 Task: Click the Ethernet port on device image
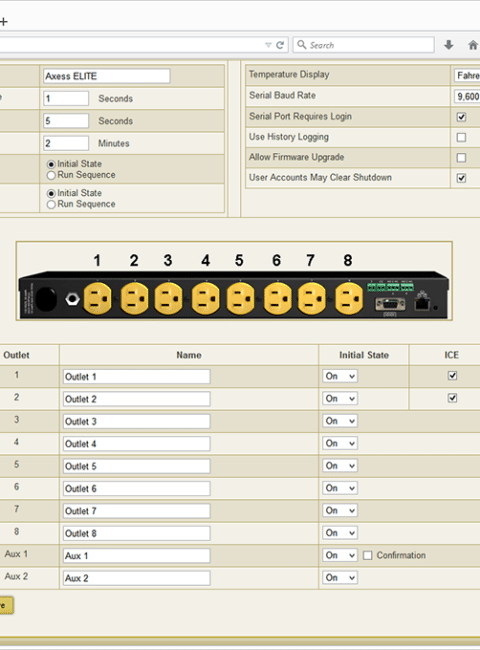[x=422, y=302]
